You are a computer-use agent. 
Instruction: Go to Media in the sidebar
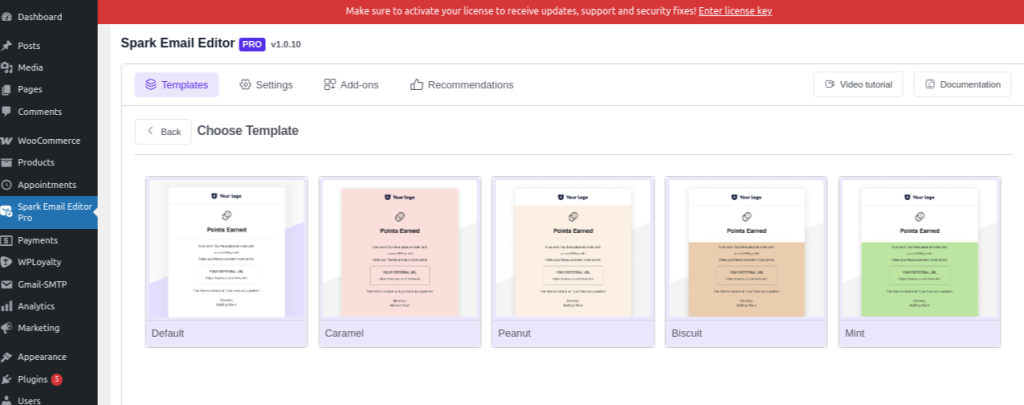[x=30, y=67]
